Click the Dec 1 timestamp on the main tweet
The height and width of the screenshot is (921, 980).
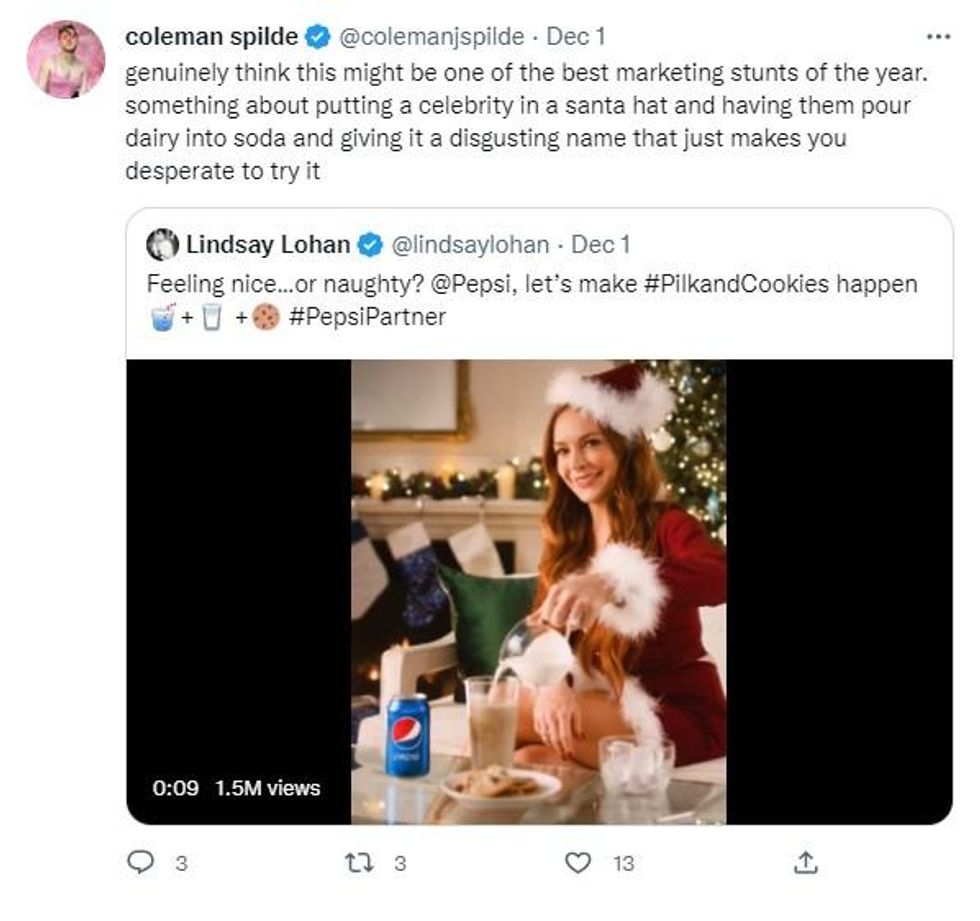click(x=575, y=37)
